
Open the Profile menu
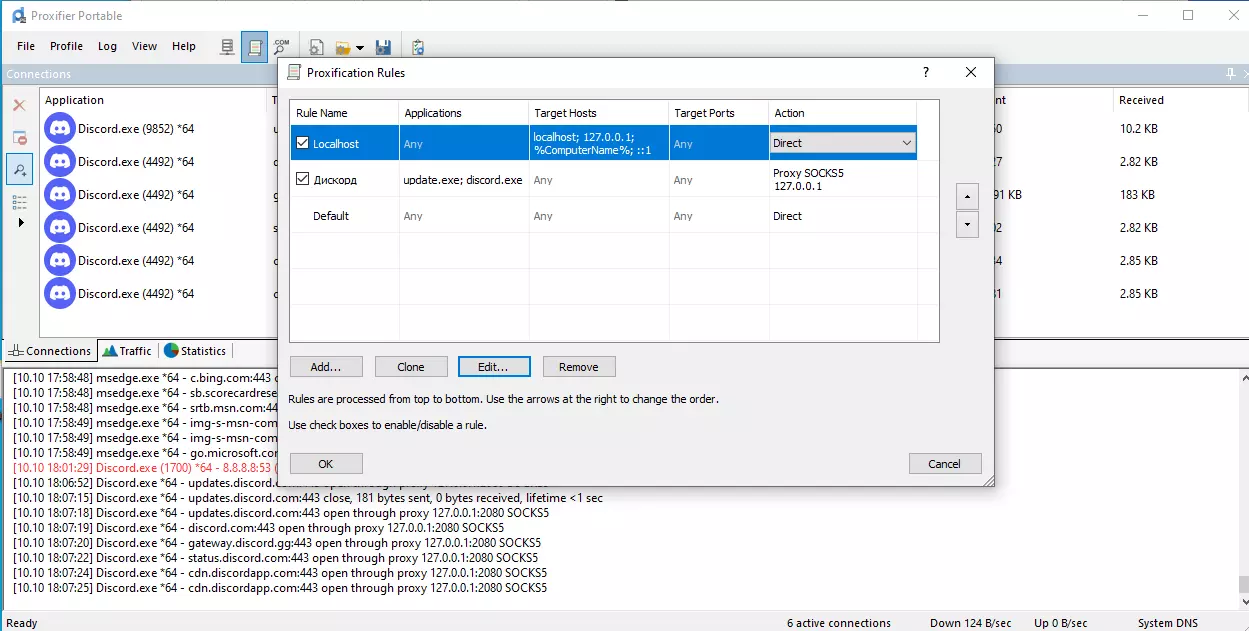click(x=66, y=46)
